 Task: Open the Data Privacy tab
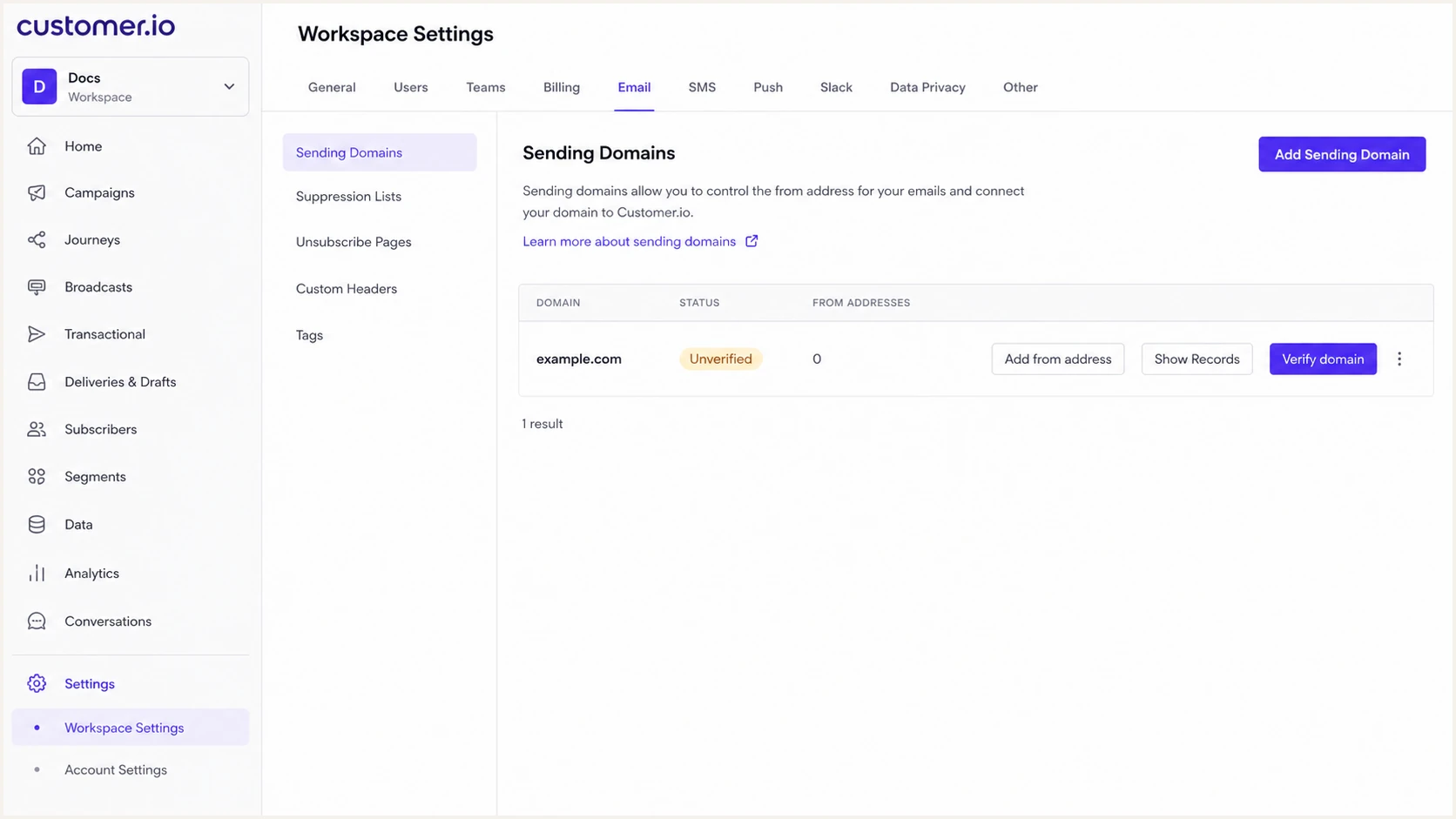pyautogui.click(x=927, y=87)
